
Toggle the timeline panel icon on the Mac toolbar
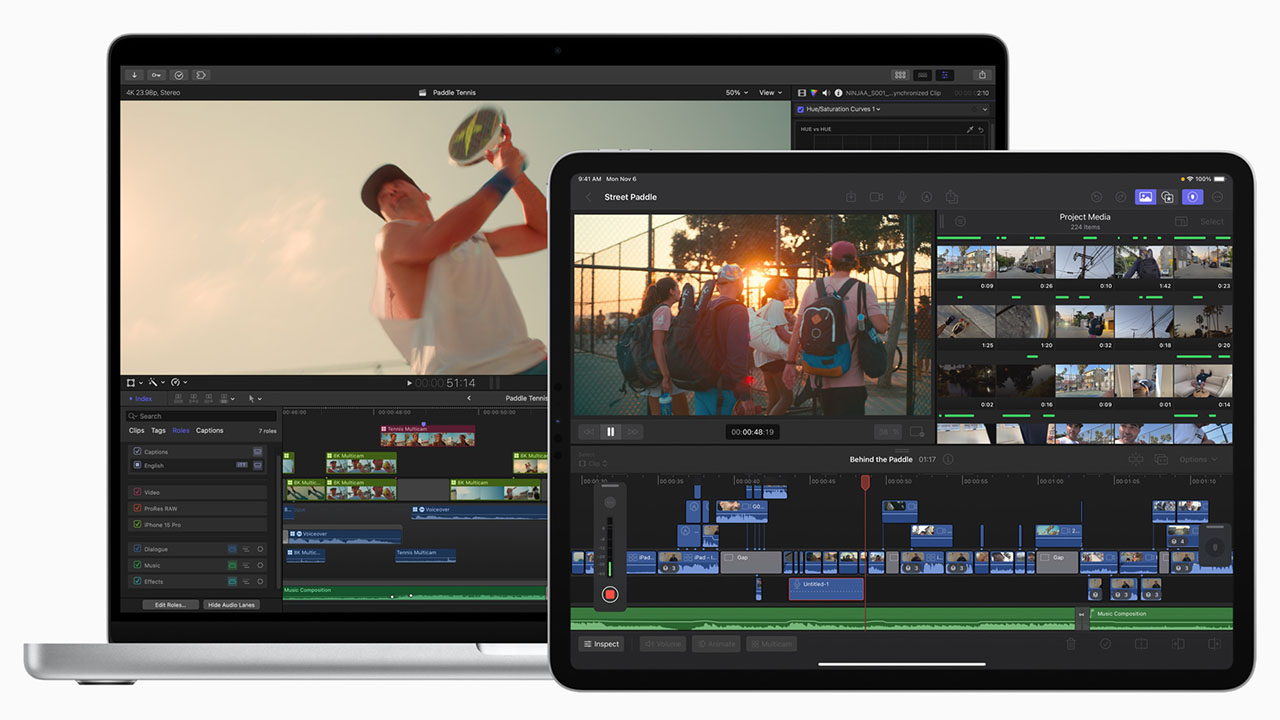[x=923, y=75]
